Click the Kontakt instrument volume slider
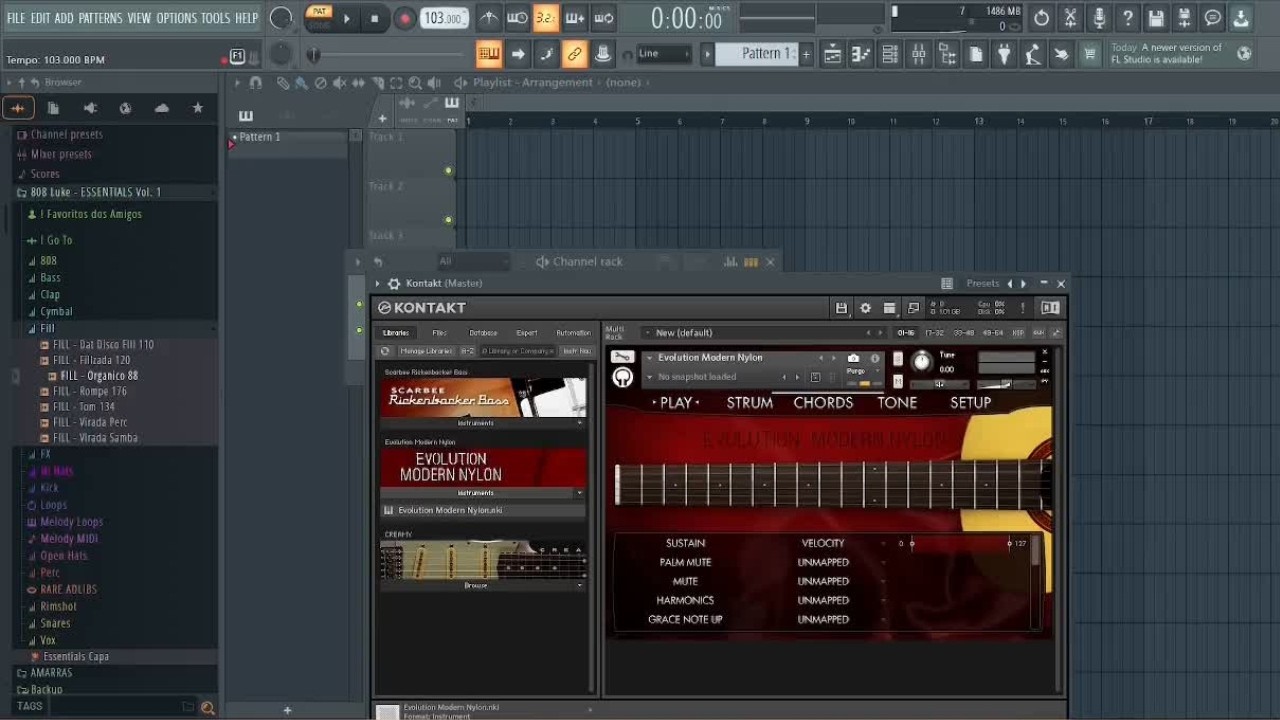 tap(1005, 384)
